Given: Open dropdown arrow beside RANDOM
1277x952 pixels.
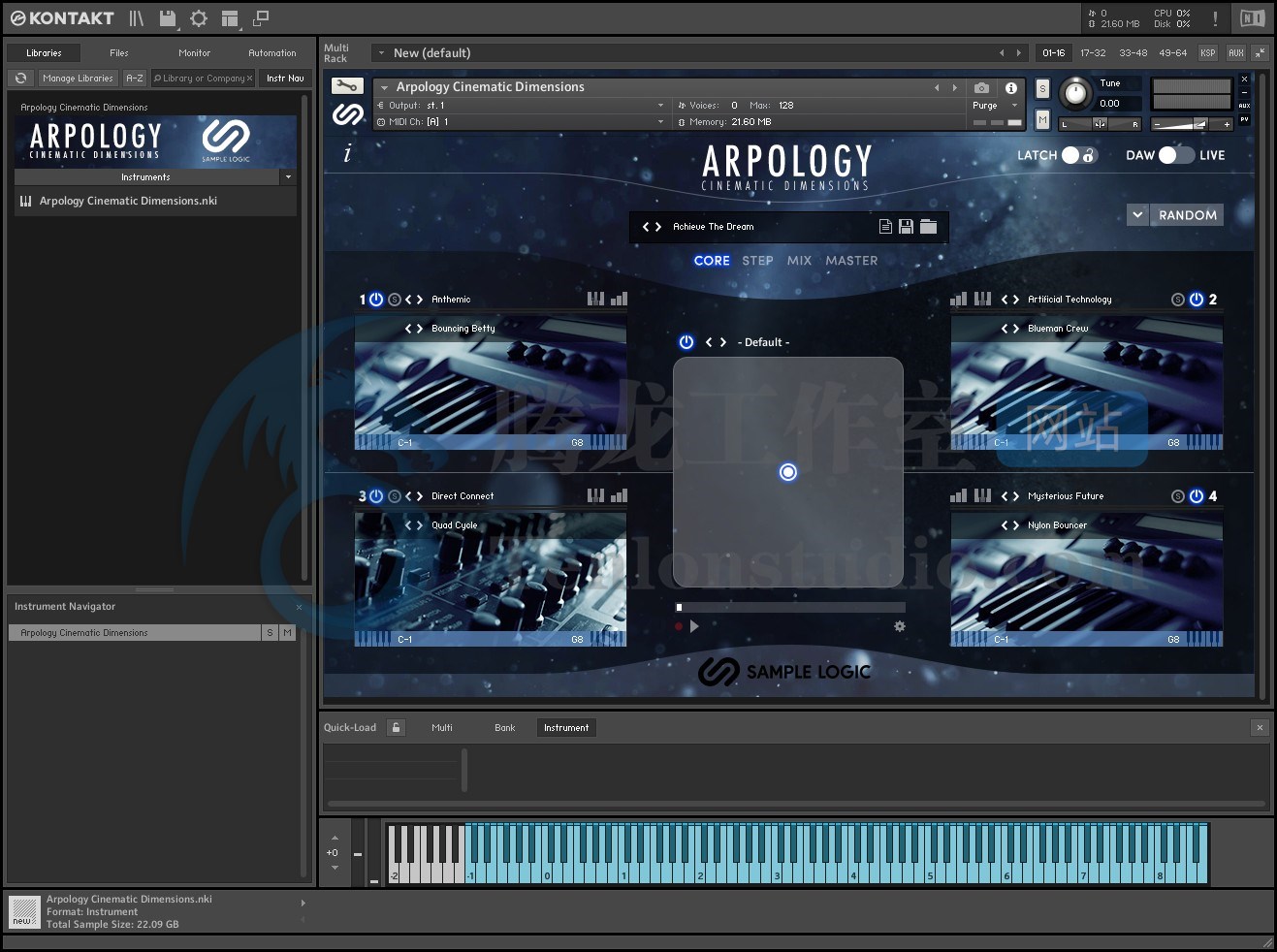Looking at the screenshot, I should click(1138, 215).
